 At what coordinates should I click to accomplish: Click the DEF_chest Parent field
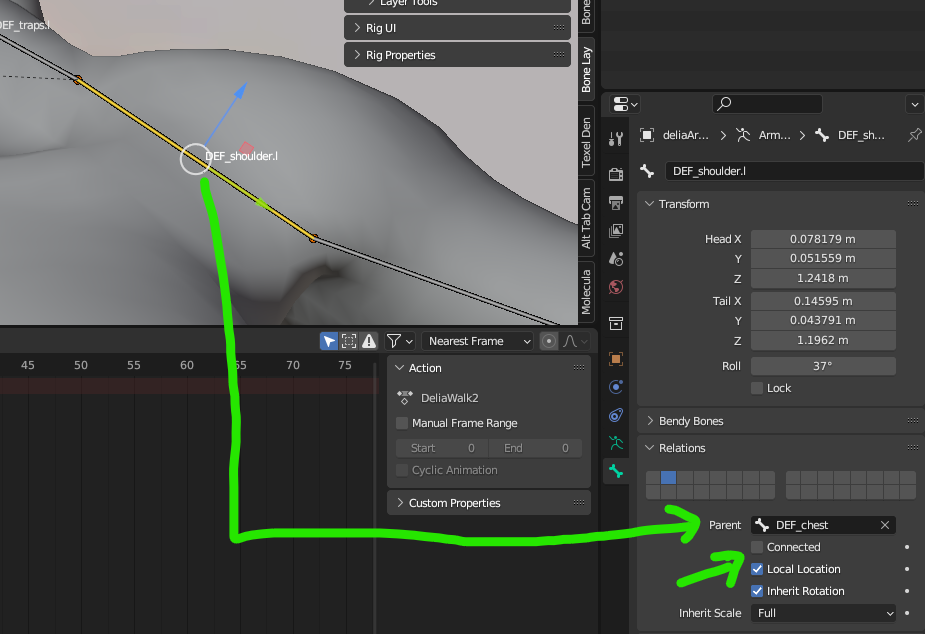[x=823, y=525]
